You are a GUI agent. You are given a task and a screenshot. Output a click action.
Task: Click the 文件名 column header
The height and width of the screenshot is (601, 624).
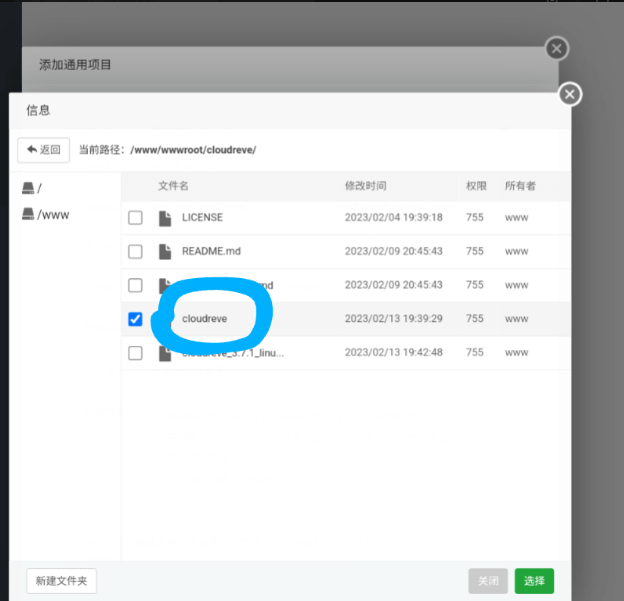173,186
